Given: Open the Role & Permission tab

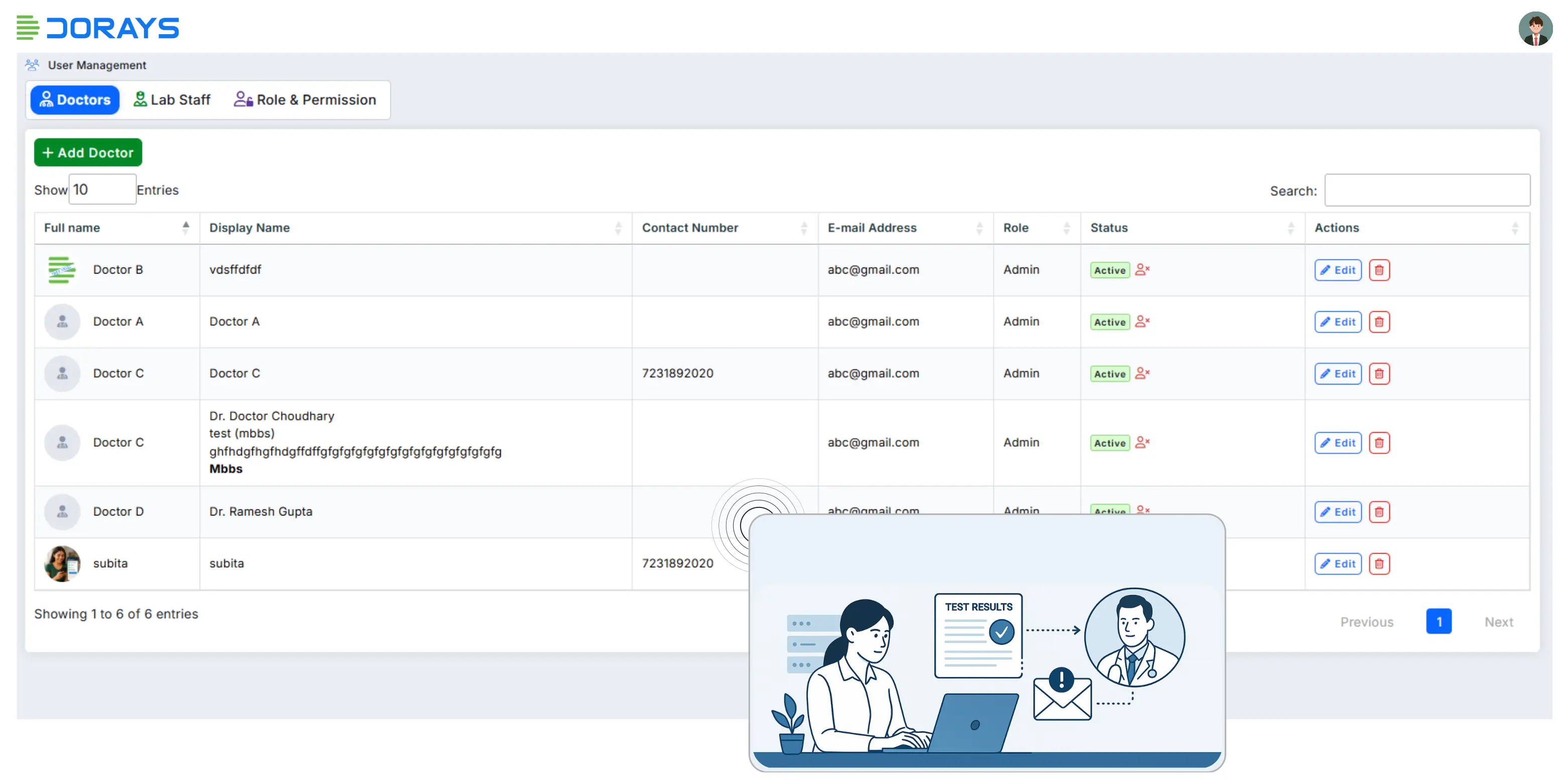Looking at the screenshot, I should (x=305, y=99).
